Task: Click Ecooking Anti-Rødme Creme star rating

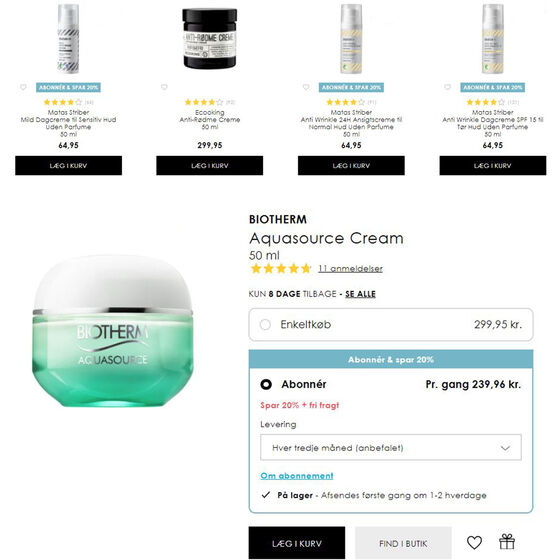Action: coord(204,102)
